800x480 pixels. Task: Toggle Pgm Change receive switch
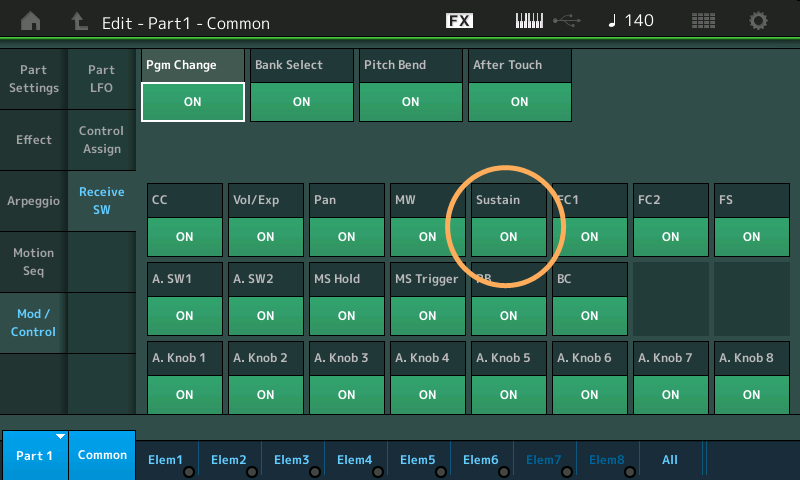pos(193,102)
